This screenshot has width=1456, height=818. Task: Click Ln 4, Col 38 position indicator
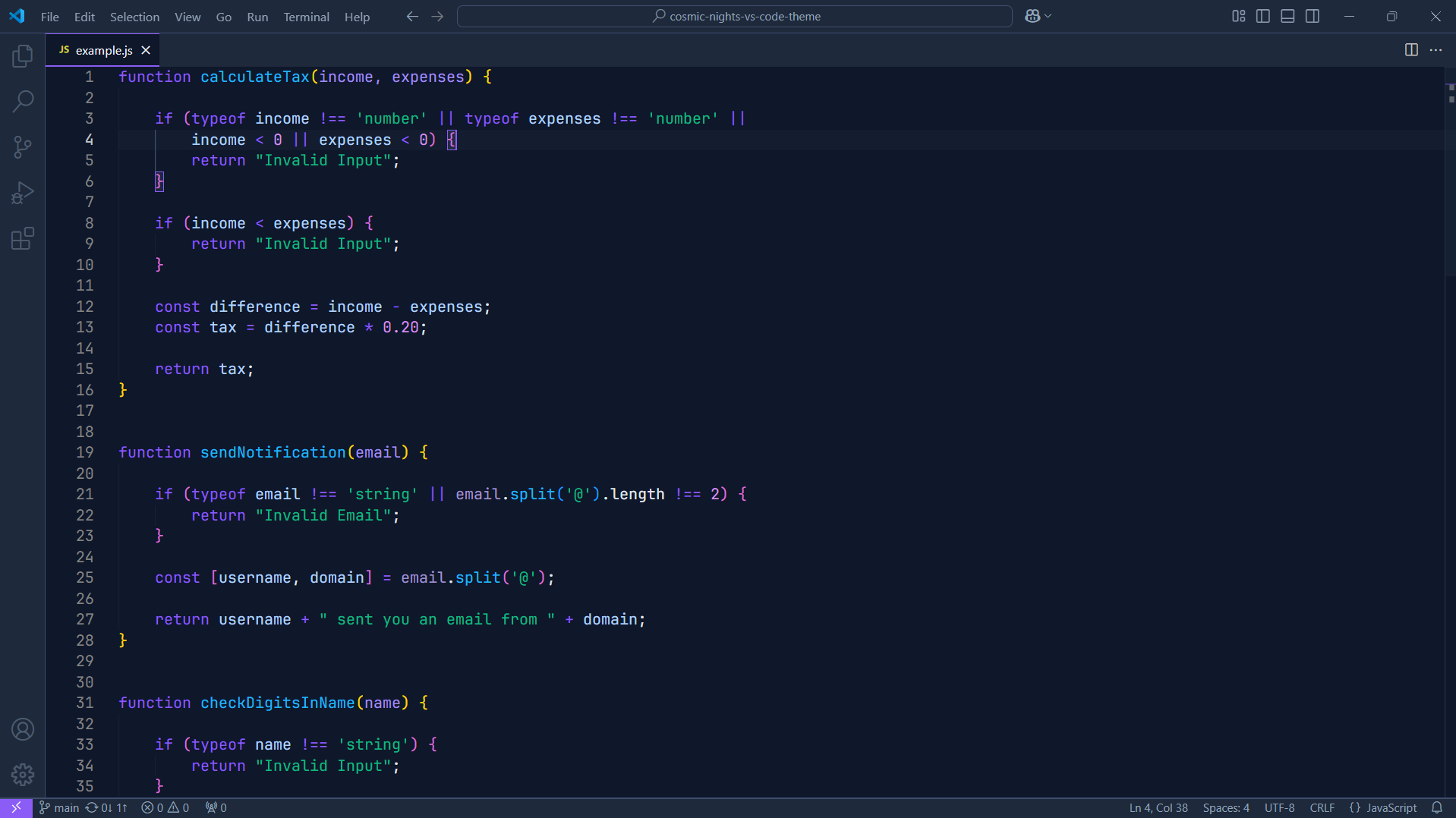pyautogui.click(x=1158, y=808)
